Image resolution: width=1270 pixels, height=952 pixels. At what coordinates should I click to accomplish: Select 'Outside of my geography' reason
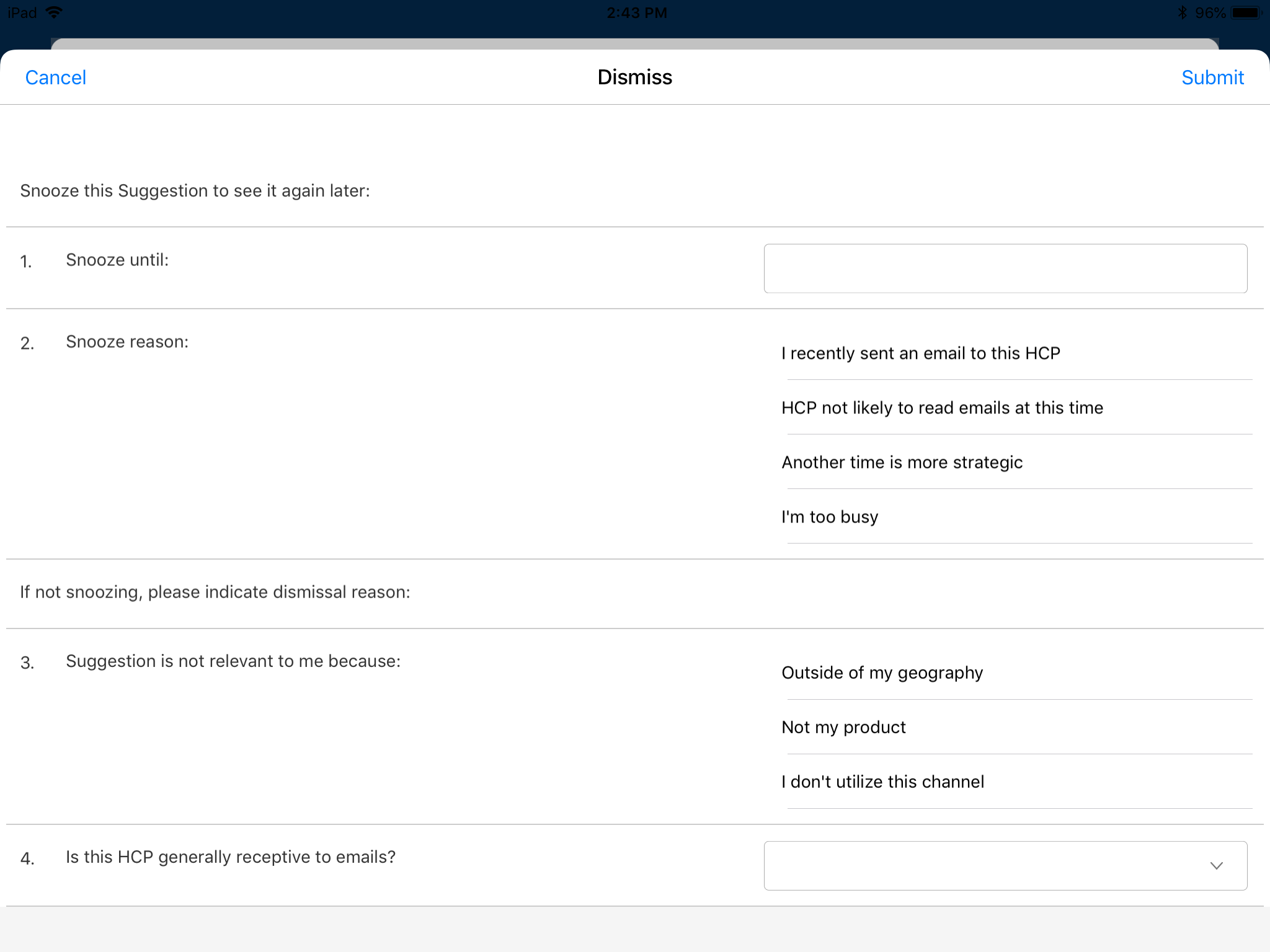(882, 673)
